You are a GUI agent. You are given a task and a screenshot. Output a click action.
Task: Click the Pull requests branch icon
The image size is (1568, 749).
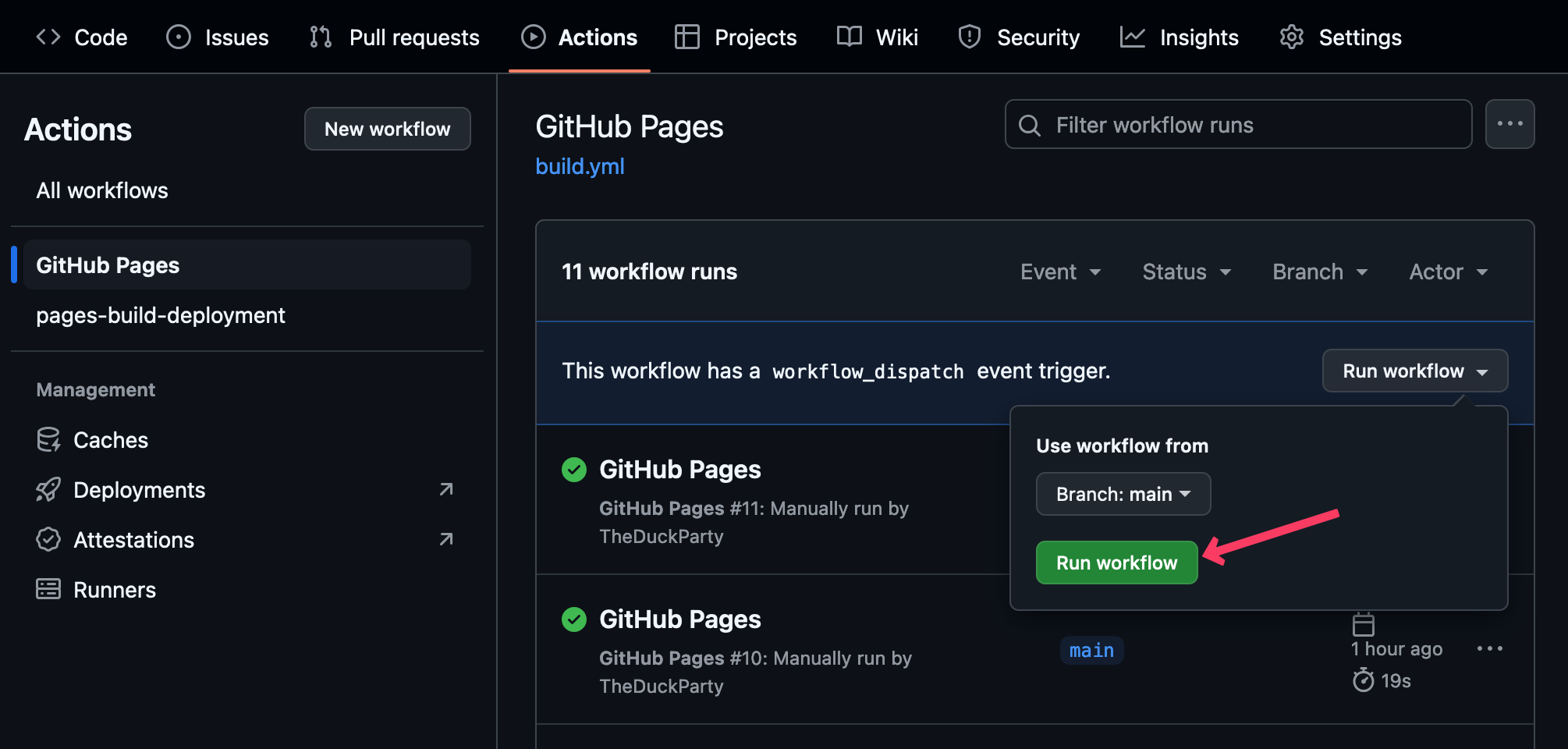click(x=321, y=37)
